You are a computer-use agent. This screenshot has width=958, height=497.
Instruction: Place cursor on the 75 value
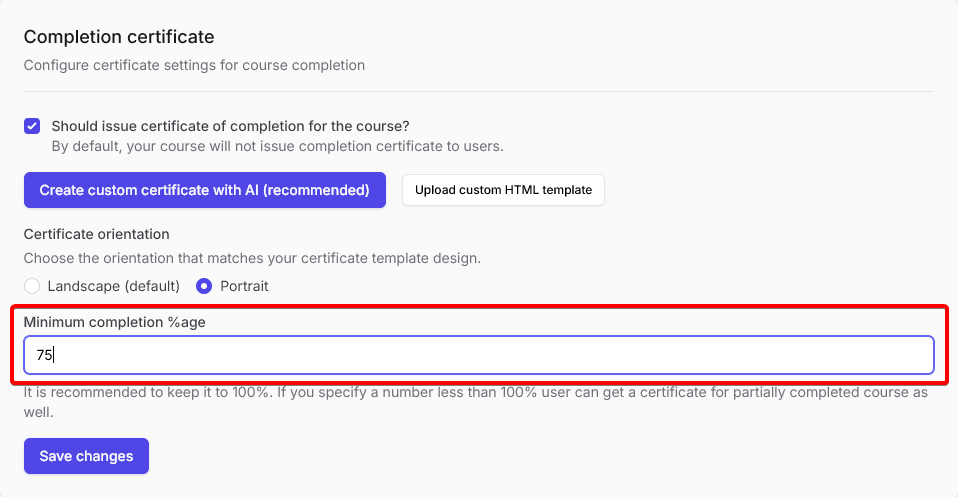(x=44, y=354)
